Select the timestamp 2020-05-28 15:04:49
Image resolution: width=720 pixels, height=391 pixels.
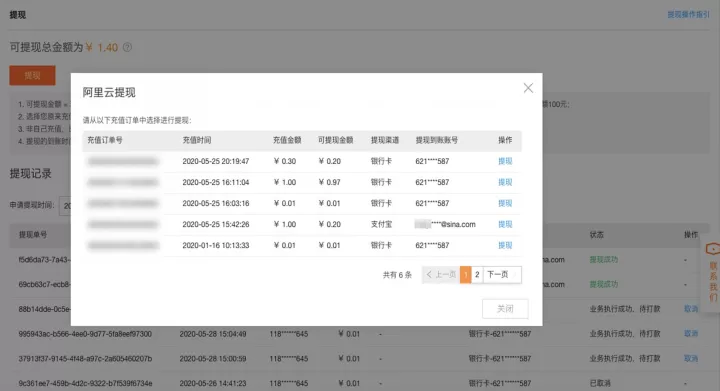pyautogui.click(x=213, y=334)
